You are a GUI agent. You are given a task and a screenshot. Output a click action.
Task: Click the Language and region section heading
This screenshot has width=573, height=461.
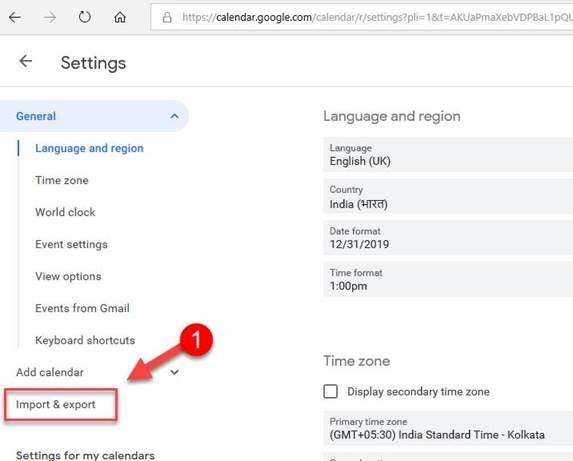click(x=392, y=116)
